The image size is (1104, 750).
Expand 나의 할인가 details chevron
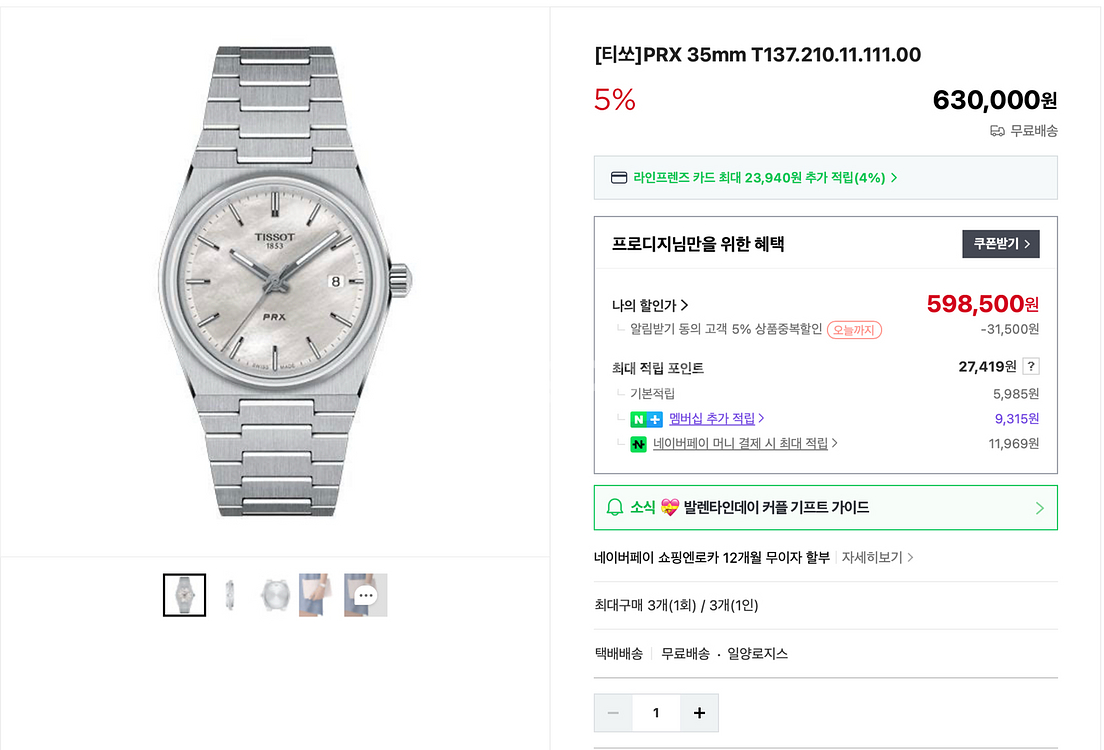(x=685, y=306)
